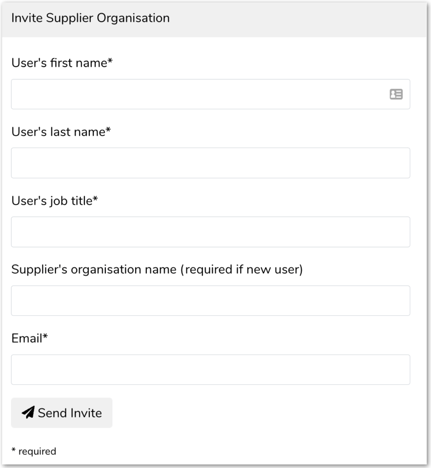Focus the User's last name input field
Image resolution: width=431 pixels, height=468 pixels.
click(x=211, y=163)
